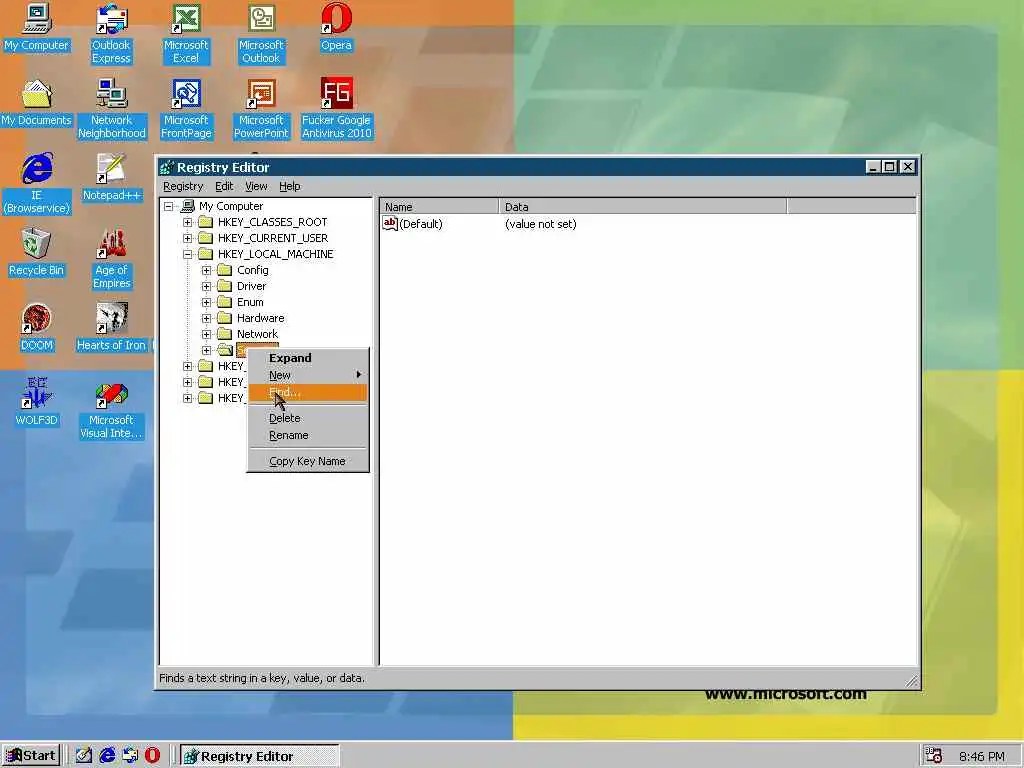Select the HKEY_CURRENT_USER key label
This screenshot has height=768, width=1024.
click(273, 238)
